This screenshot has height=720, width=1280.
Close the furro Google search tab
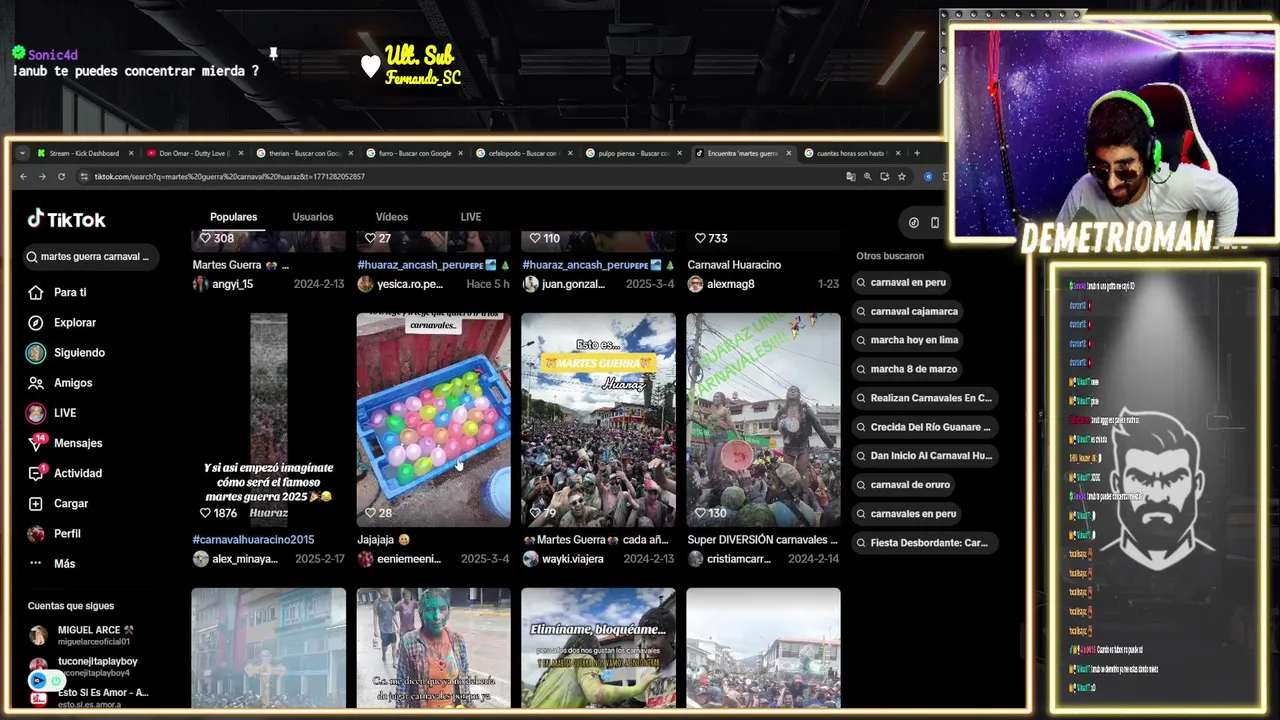click(461, 153)
